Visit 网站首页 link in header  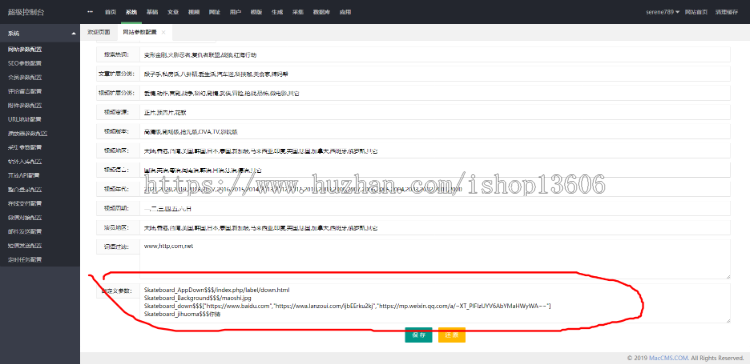click(x=696, y=12)
